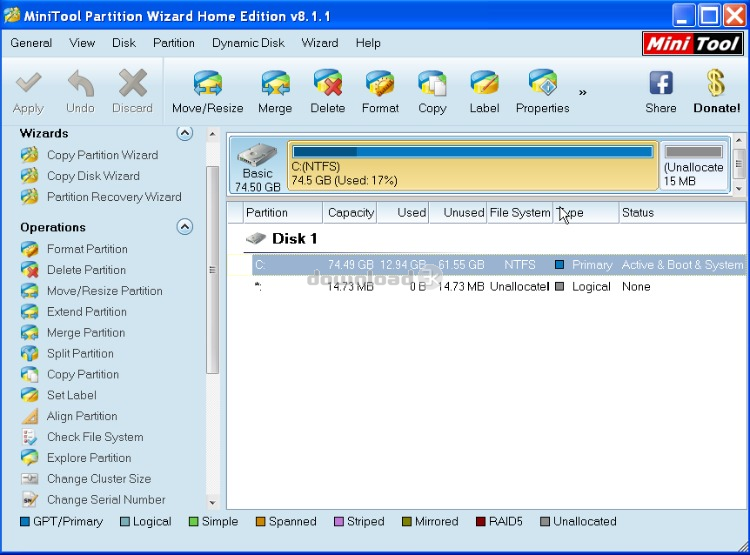Click Explore Partition operation
The width and height of the screenshot is (750, 555).
tap(88, 458)
